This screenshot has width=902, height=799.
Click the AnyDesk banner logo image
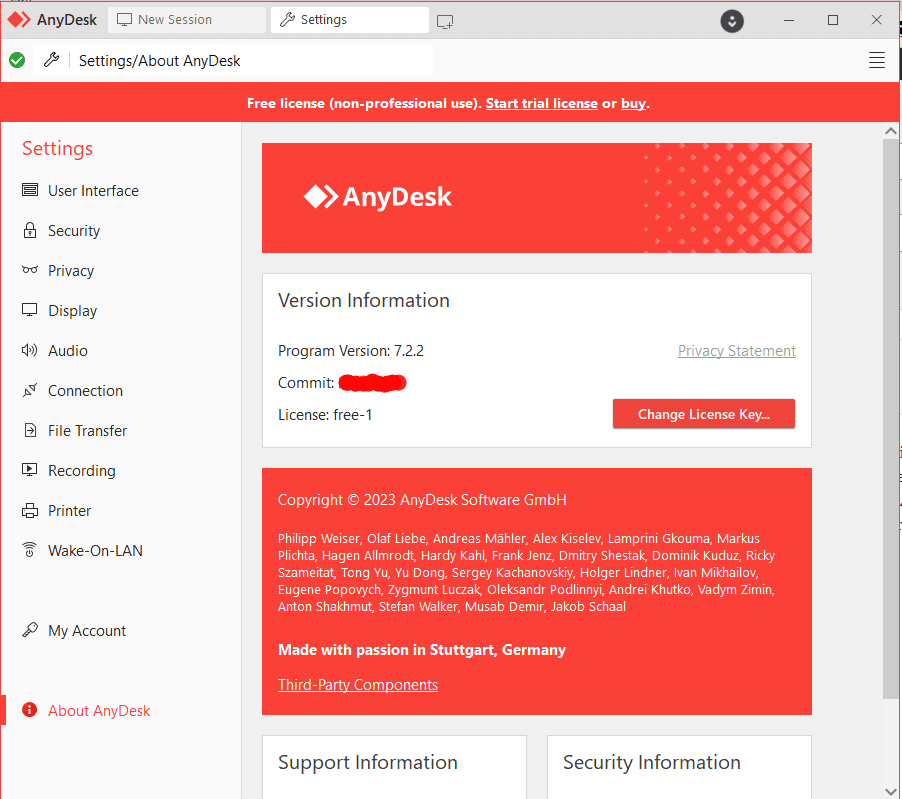[x=377, y=197]
